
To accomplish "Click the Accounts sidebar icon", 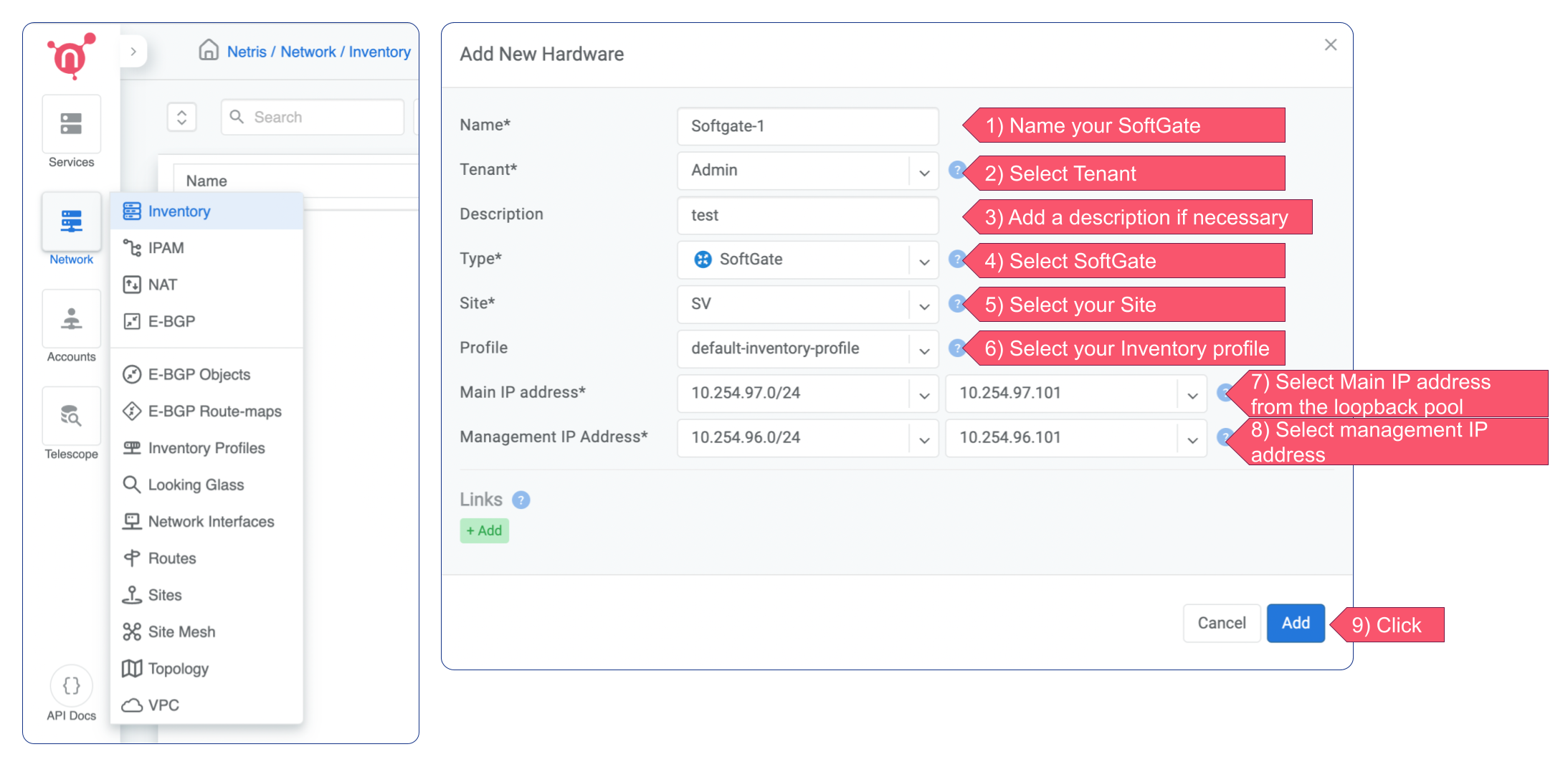I will click(71, 319).
